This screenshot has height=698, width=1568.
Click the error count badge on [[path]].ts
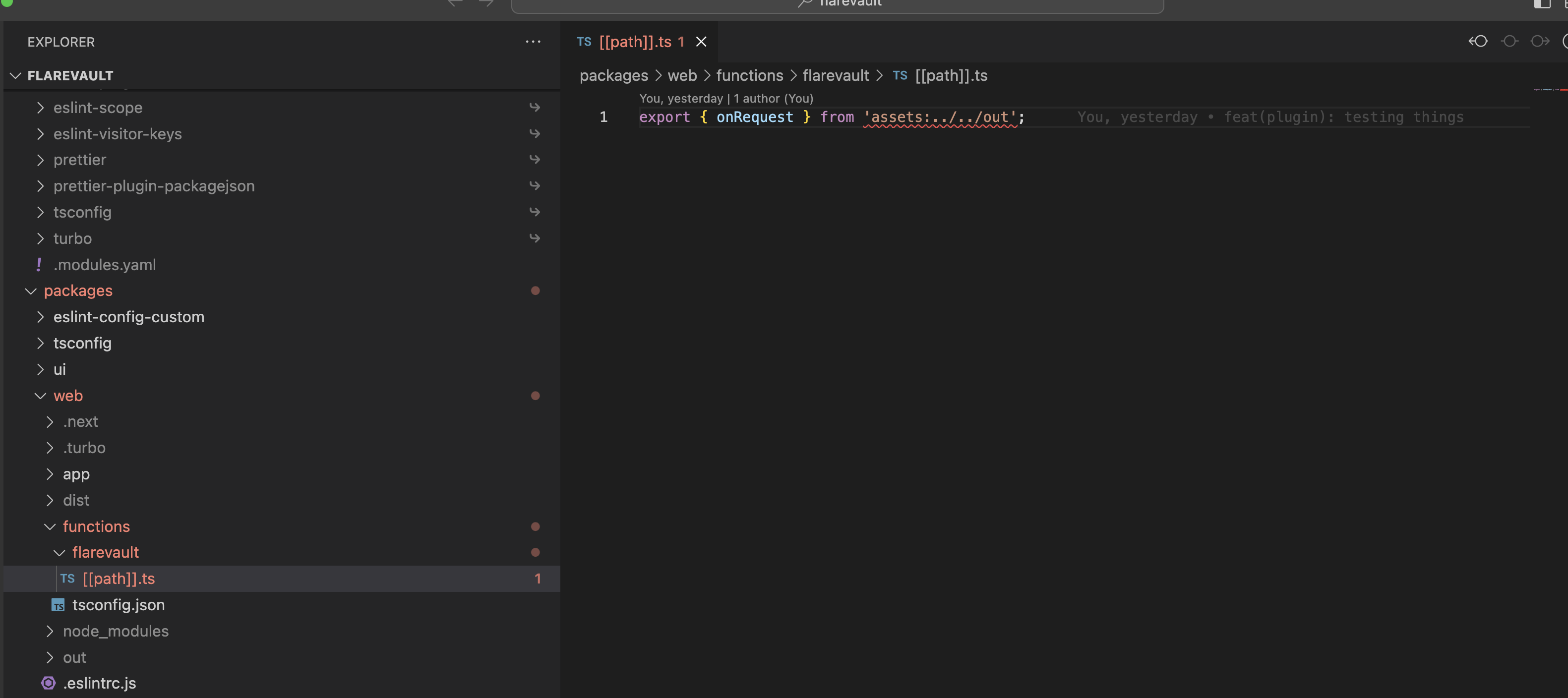point(538,579)
